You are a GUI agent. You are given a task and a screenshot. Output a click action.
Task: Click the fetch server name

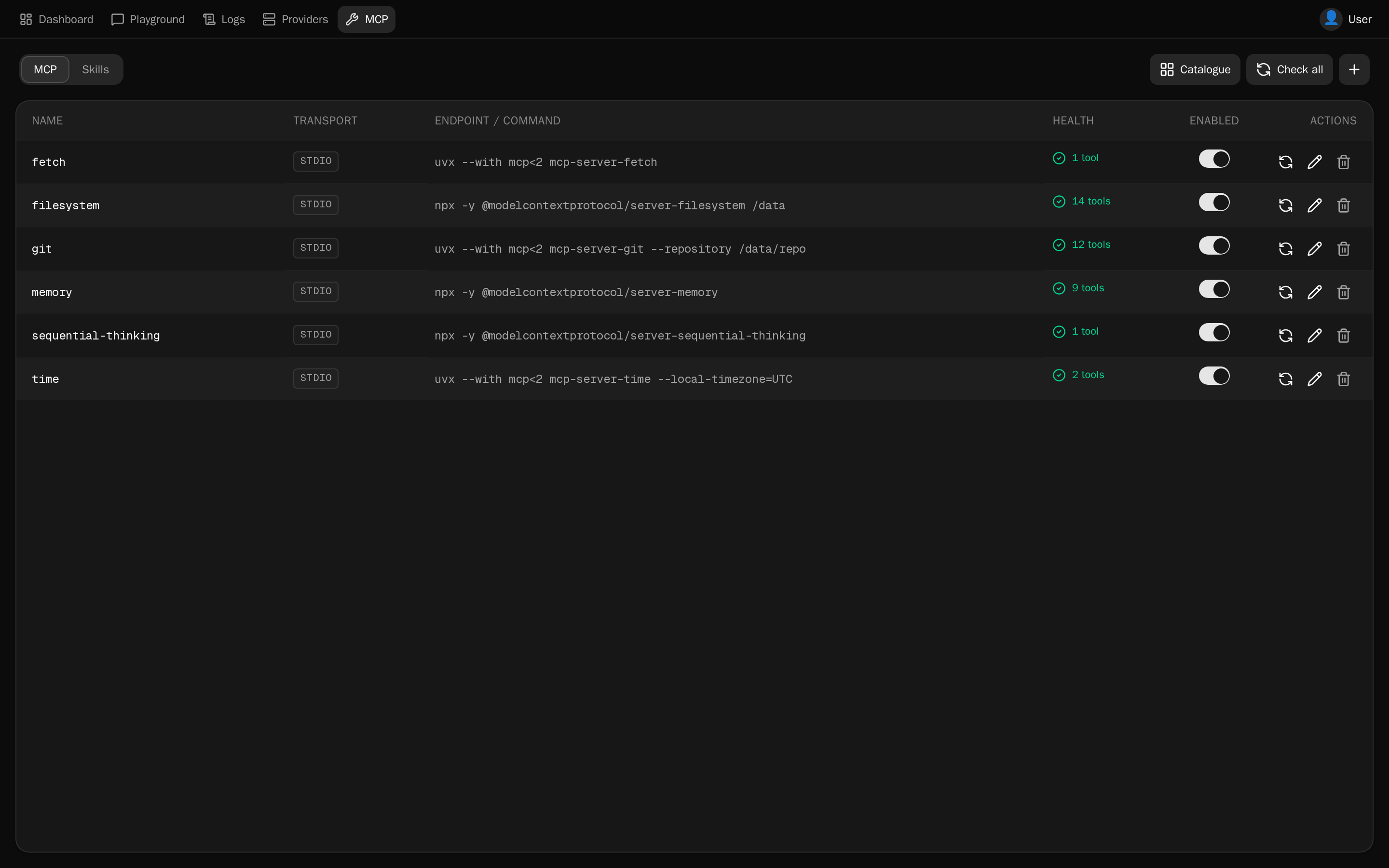[49, 162]
